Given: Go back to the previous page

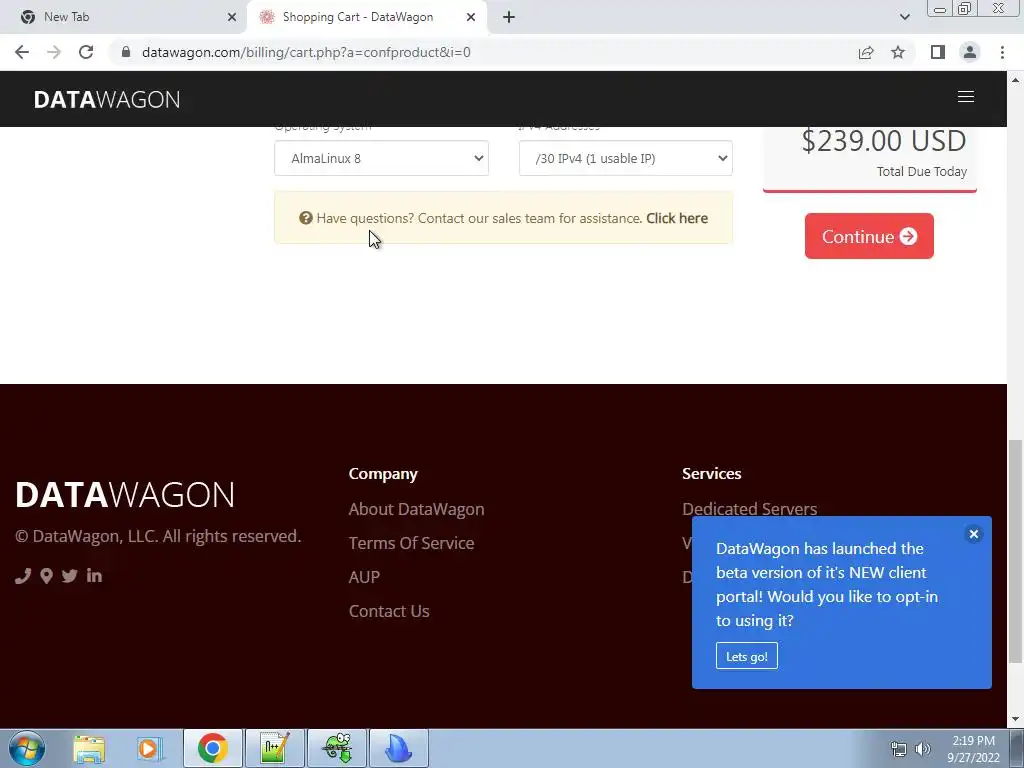Looking at the screenshot, I should [22, 52].
